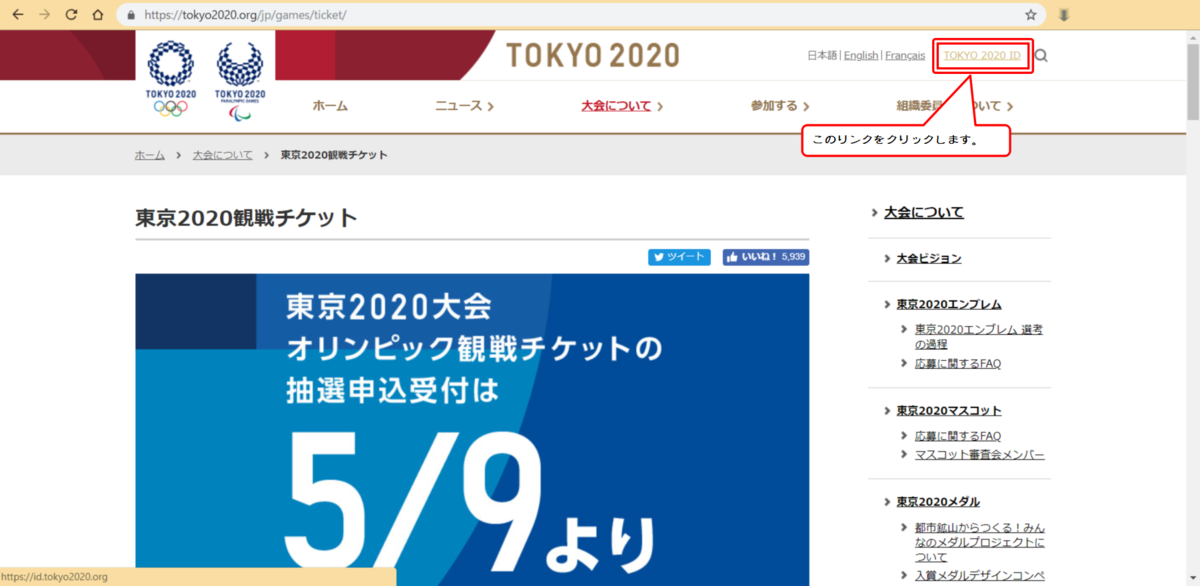
Task: Switch language to 日本語
Action: point(822,56)
